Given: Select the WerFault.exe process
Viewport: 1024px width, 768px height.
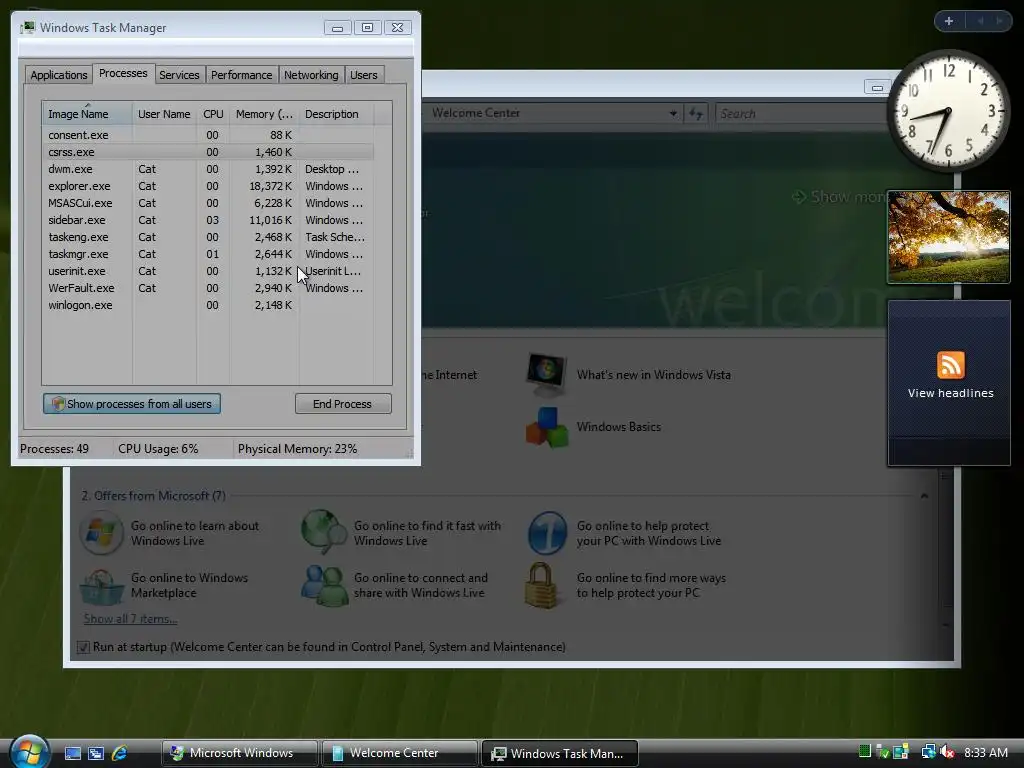Looking at the screenshot, I should coord(208,288).
